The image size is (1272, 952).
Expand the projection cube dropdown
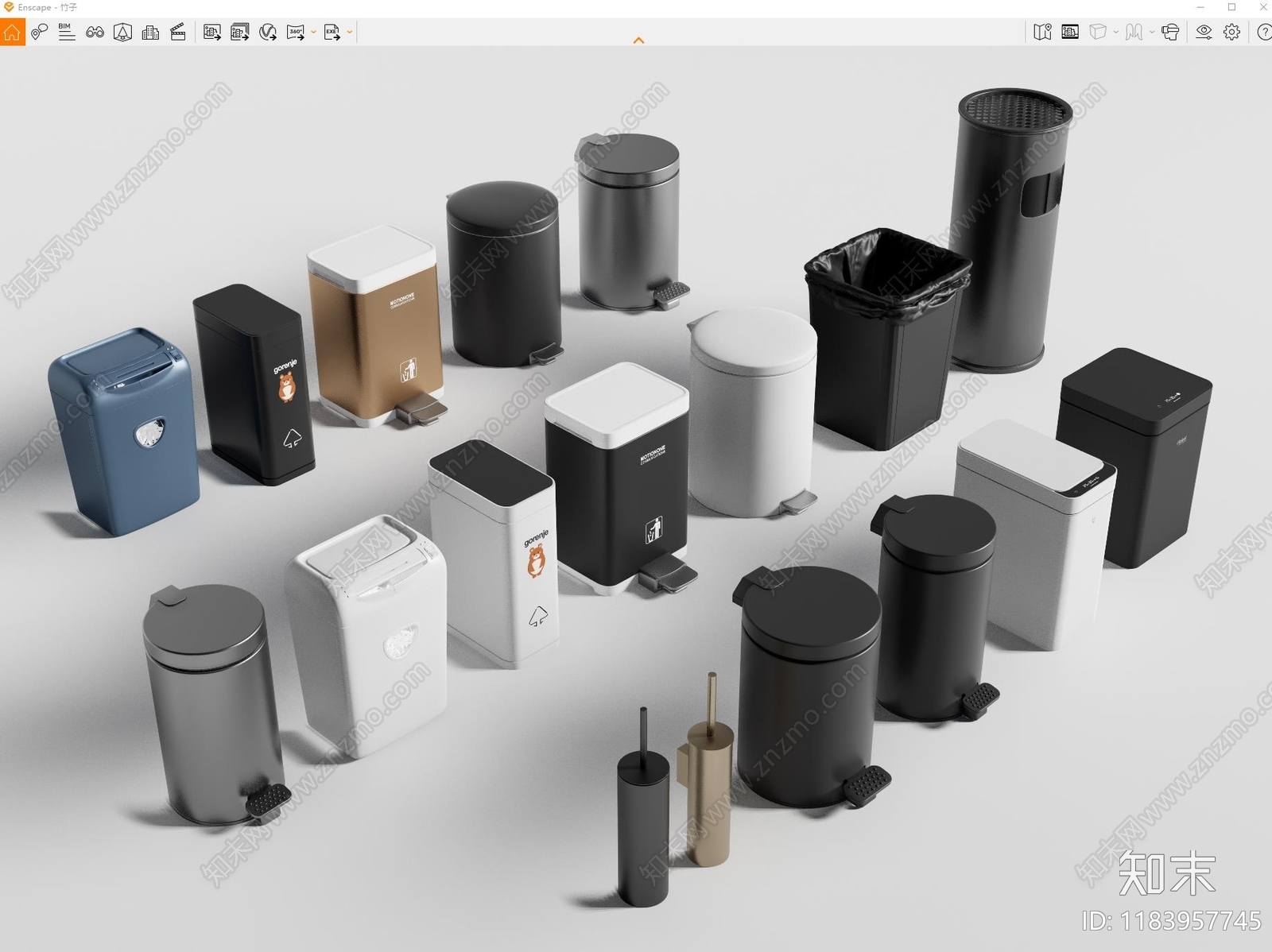coord(1115,33)
